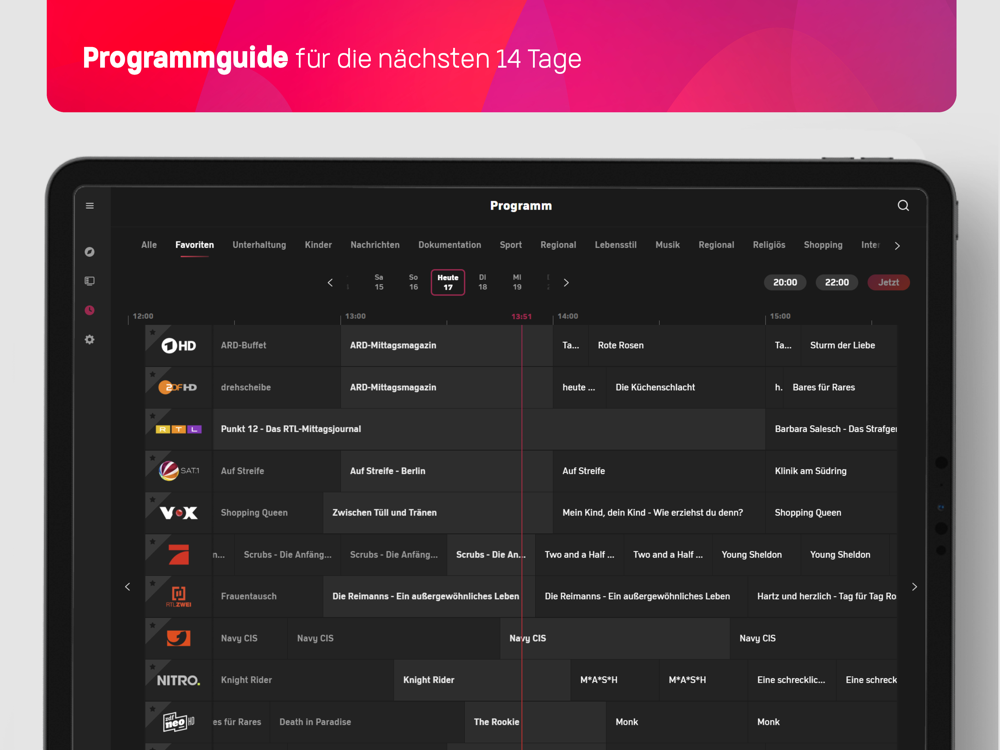Toggle favorite star on RTL row

[152, 416]
